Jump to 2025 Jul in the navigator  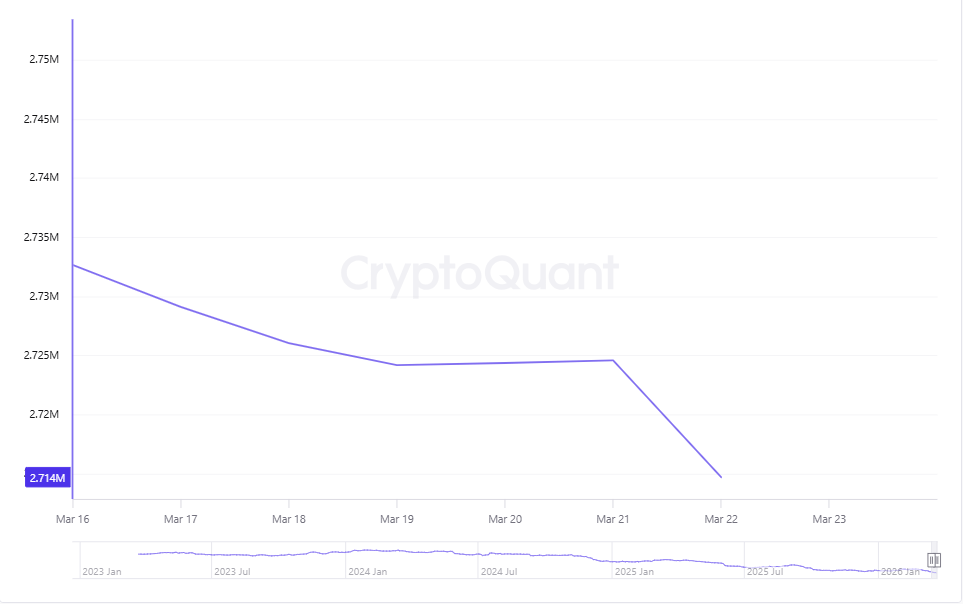point(764,572)
